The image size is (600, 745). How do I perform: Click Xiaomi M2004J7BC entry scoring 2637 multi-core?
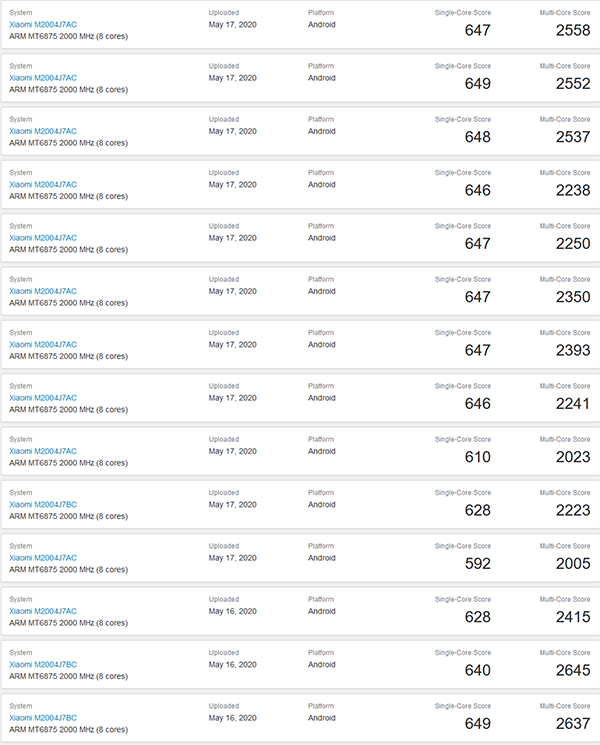pos(43,718)
